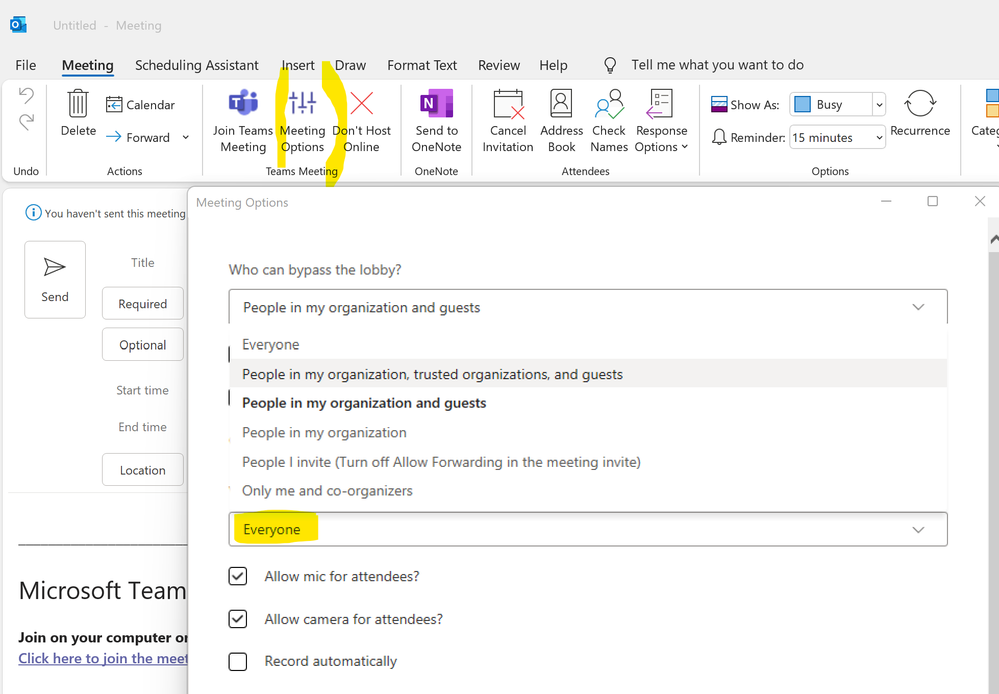999x694 pixels.
Task: Click the Required attendees button
Action: 143,304
